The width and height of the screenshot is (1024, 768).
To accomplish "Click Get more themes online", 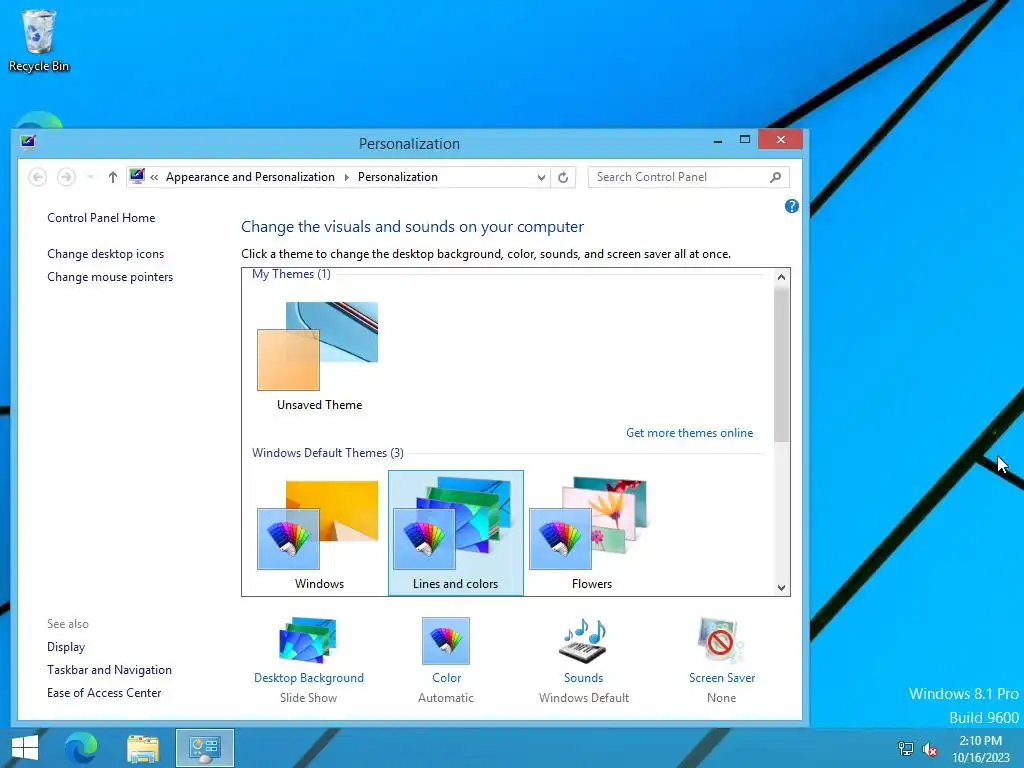I will click(690, 433).
